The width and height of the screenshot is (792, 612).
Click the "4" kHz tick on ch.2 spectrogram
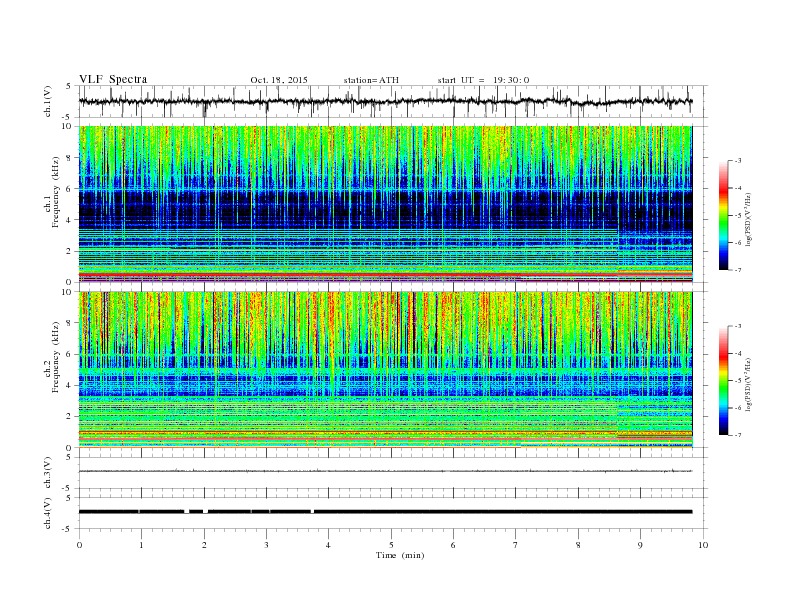(x=70, y=385)
